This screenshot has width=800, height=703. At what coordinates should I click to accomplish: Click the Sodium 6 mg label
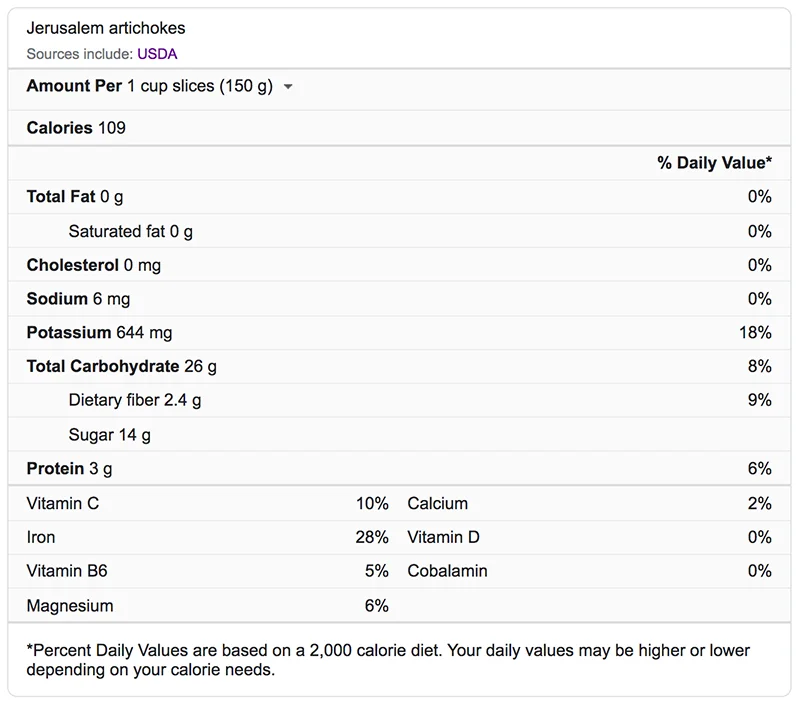[x=78, y=299]
